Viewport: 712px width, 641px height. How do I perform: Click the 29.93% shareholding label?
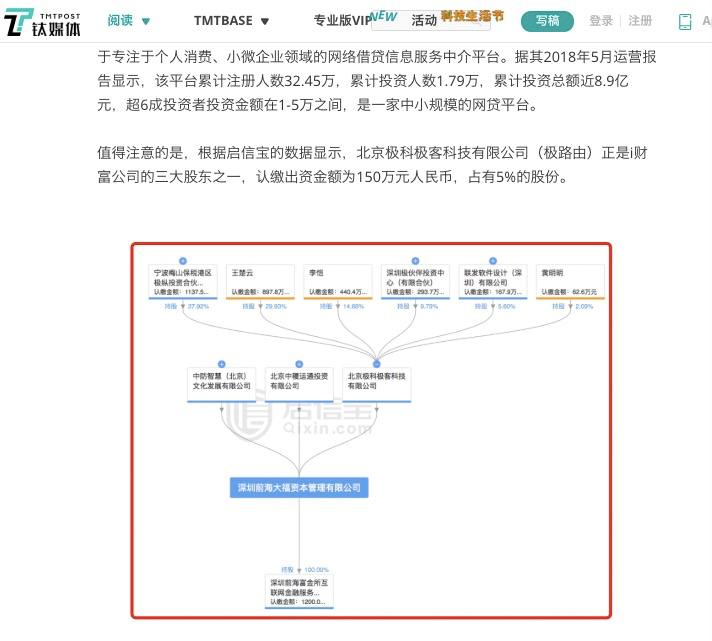coord(276,306)
